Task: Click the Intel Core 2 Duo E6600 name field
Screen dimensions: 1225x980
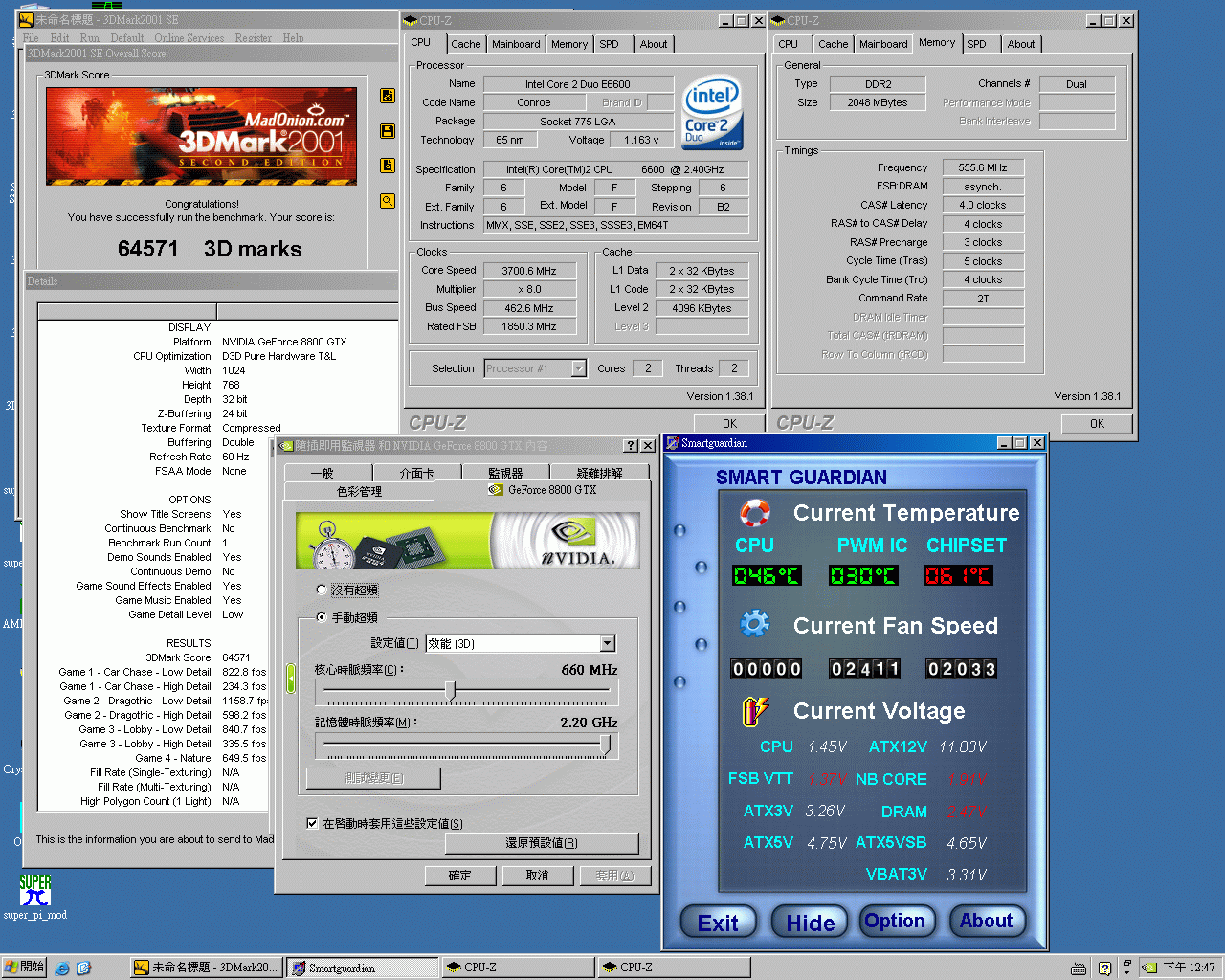Action: (x=578, y=84)
